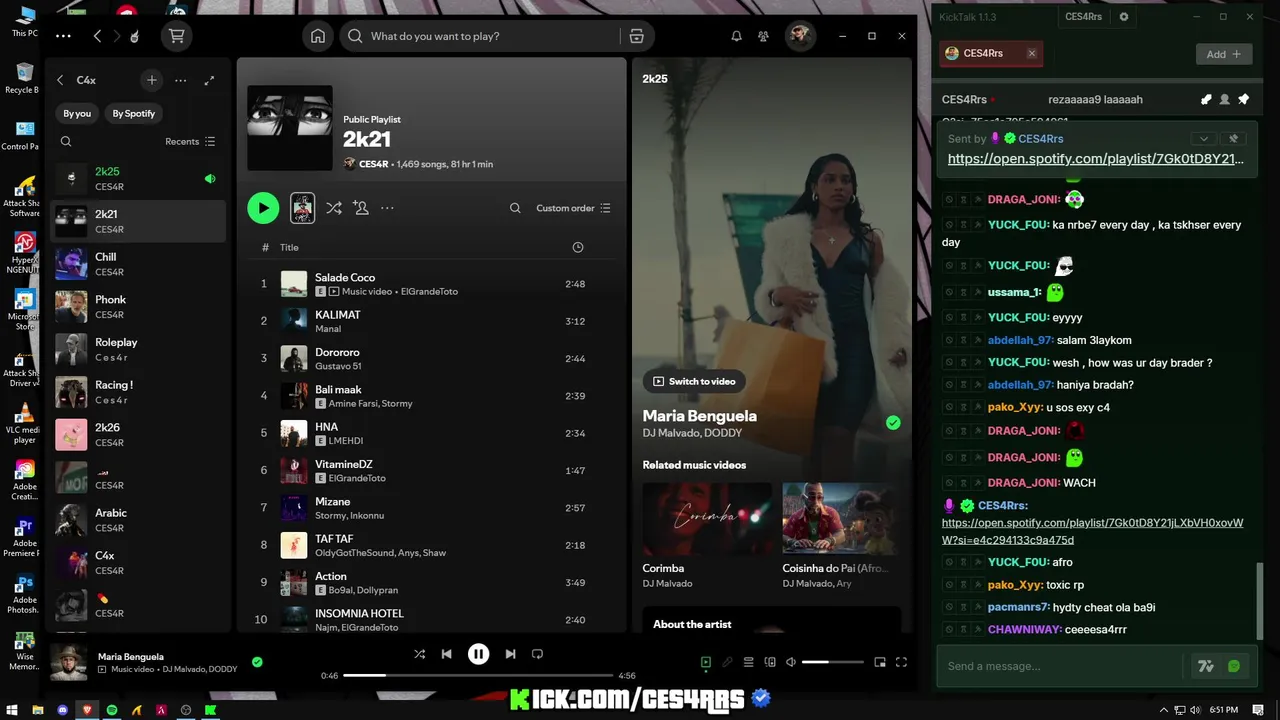Screen dimensions: 1280x720
Task: Click the KickTalk message input field
Action: [1060, 666]
